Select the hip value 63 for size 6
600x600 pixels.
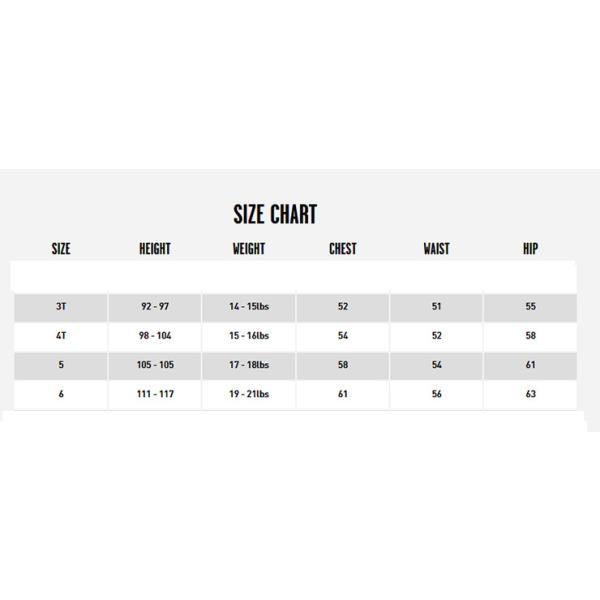click(531, 394)
